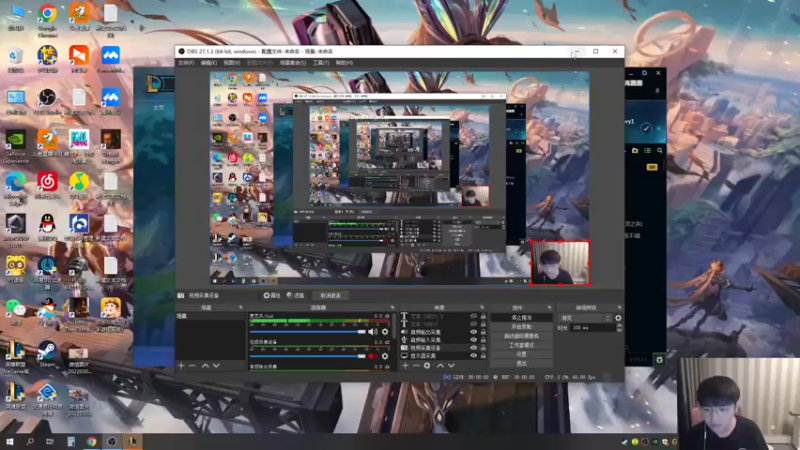Image resolution: width=800 pixels, height=450 pixels.
Task: Open the 帮助(H) menu
Action: pos(344,63)
